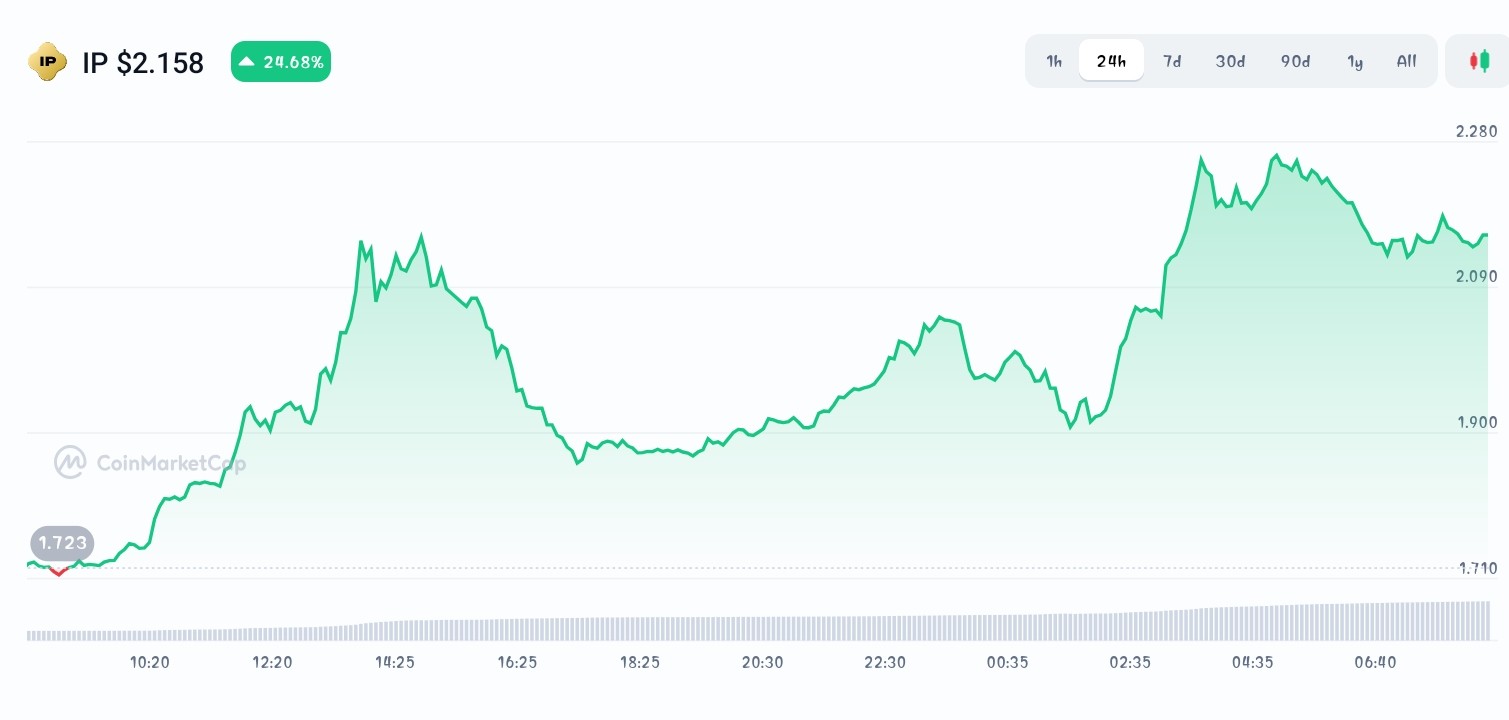Click the gold IP coin logo
This screenshot has height=720, width=1509.
pyautogui.click(x=47, y=62)
